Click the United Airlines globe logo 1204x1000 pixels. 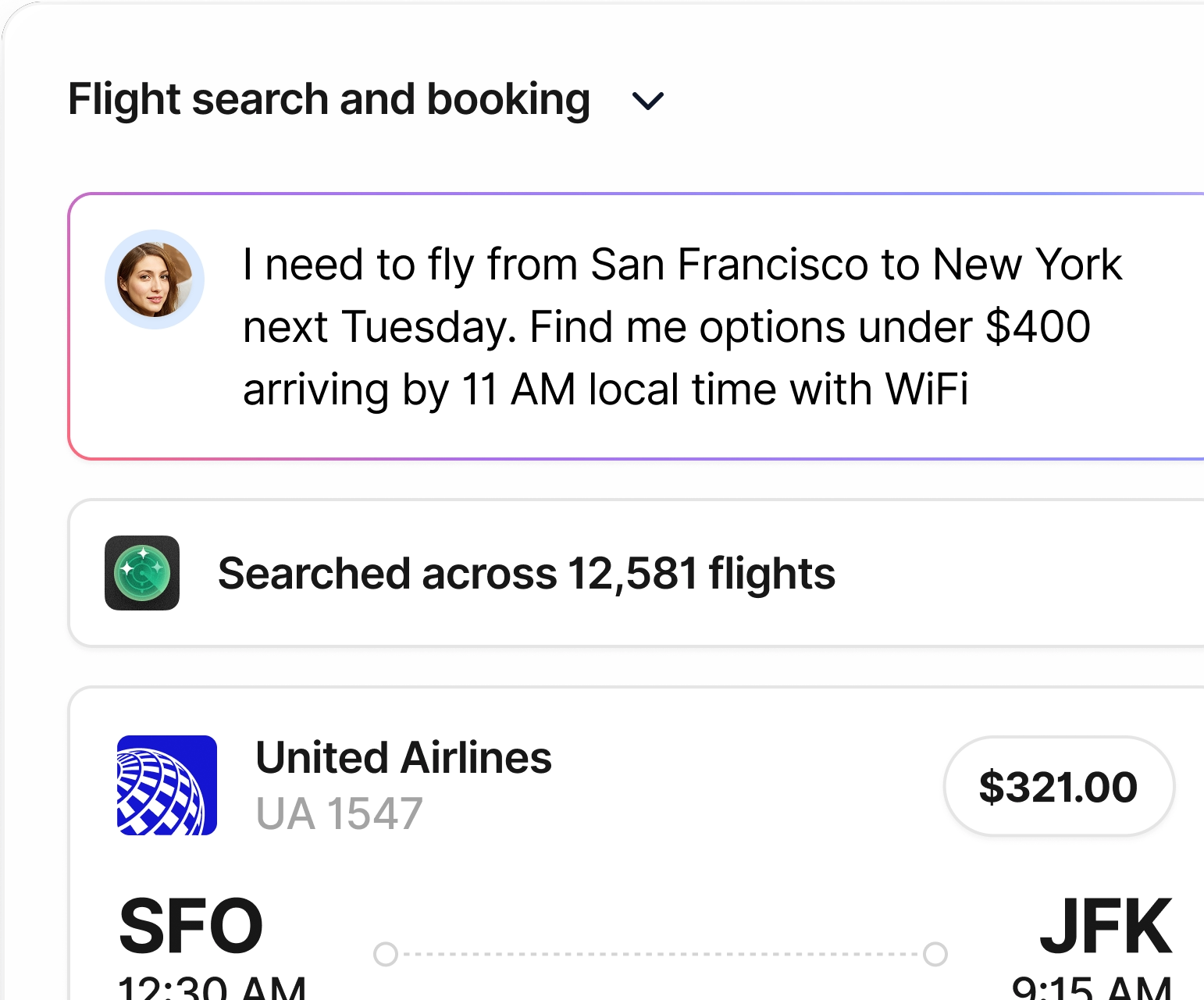coord(167,785)
